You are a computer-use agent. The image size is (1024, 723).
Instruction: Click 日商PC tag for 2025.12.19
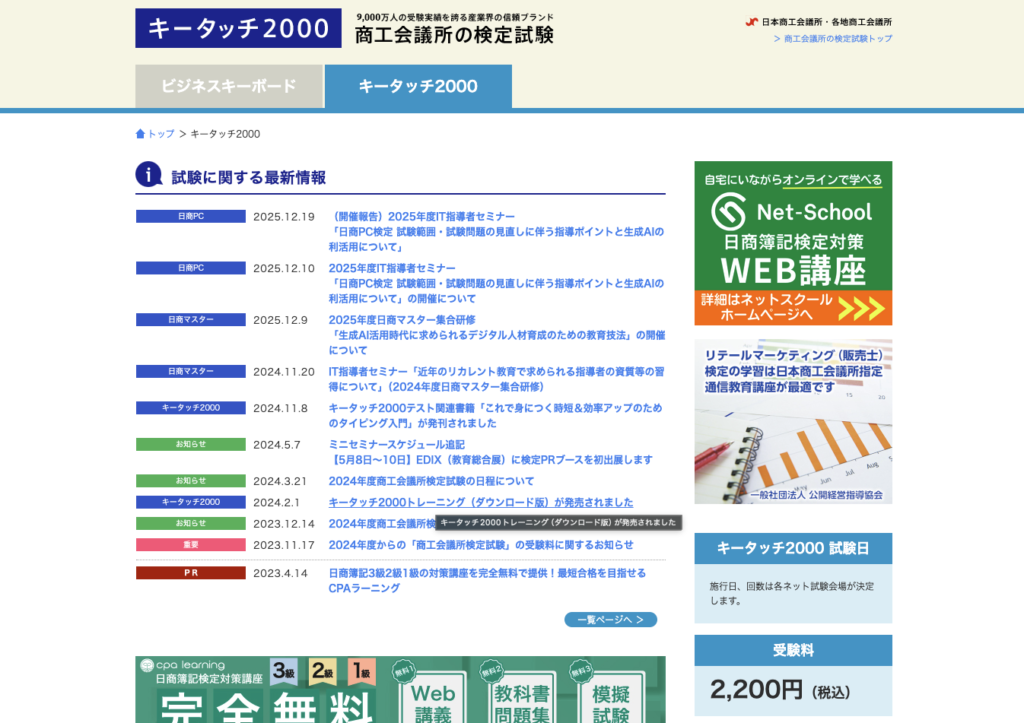(x=191, y=216)
